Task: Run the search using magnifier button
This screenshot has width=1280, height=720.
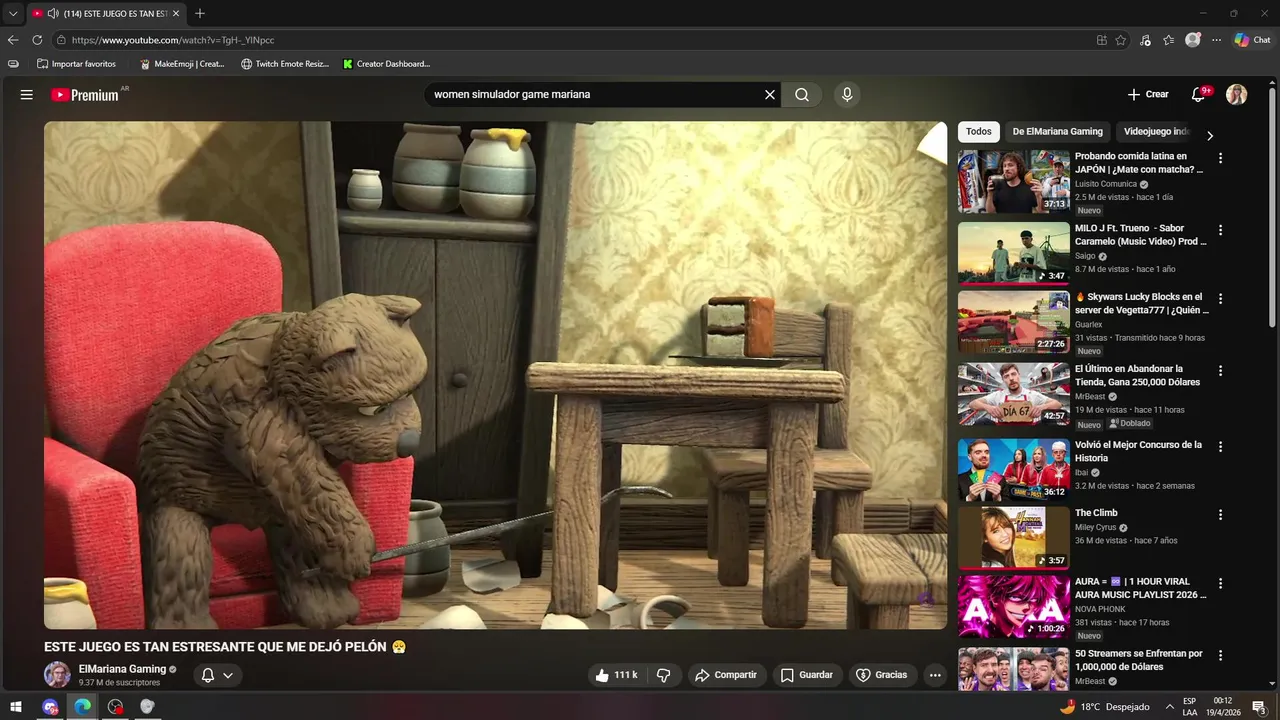Action: pos(802,95)
